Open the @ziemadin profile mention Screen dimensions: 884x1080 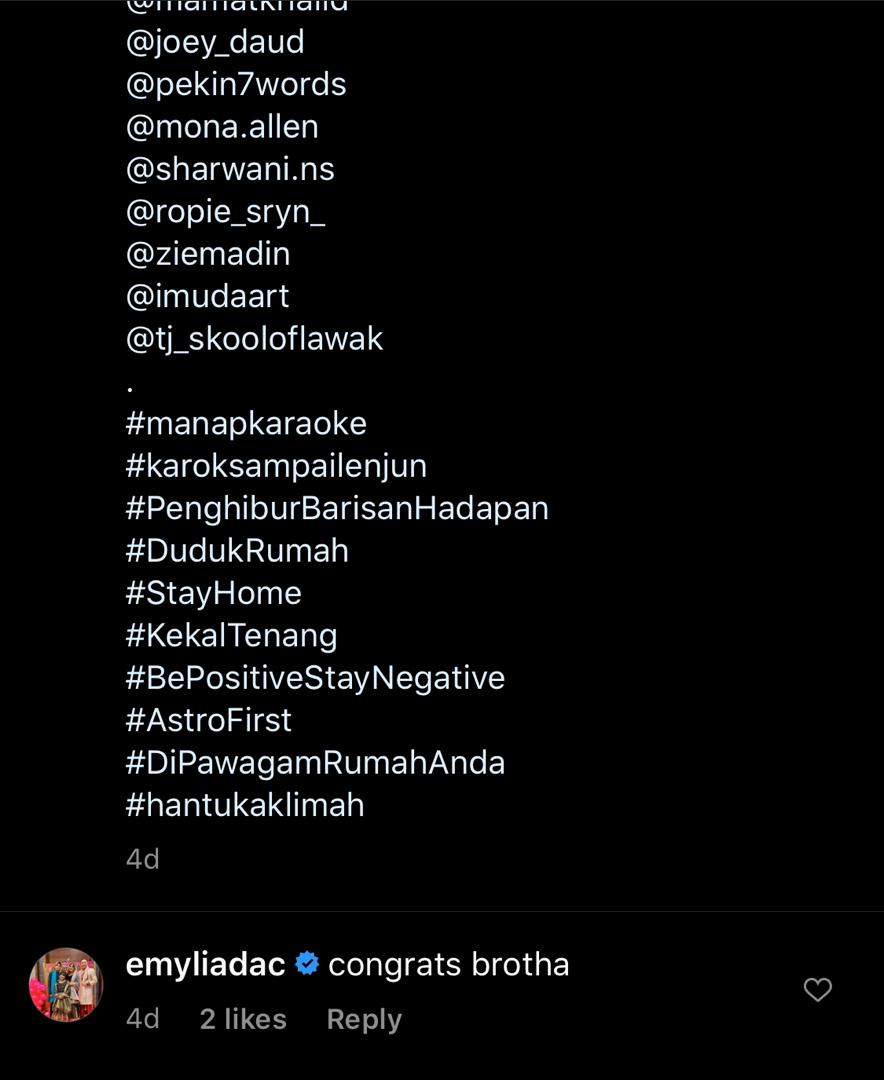tap(208, 254)
